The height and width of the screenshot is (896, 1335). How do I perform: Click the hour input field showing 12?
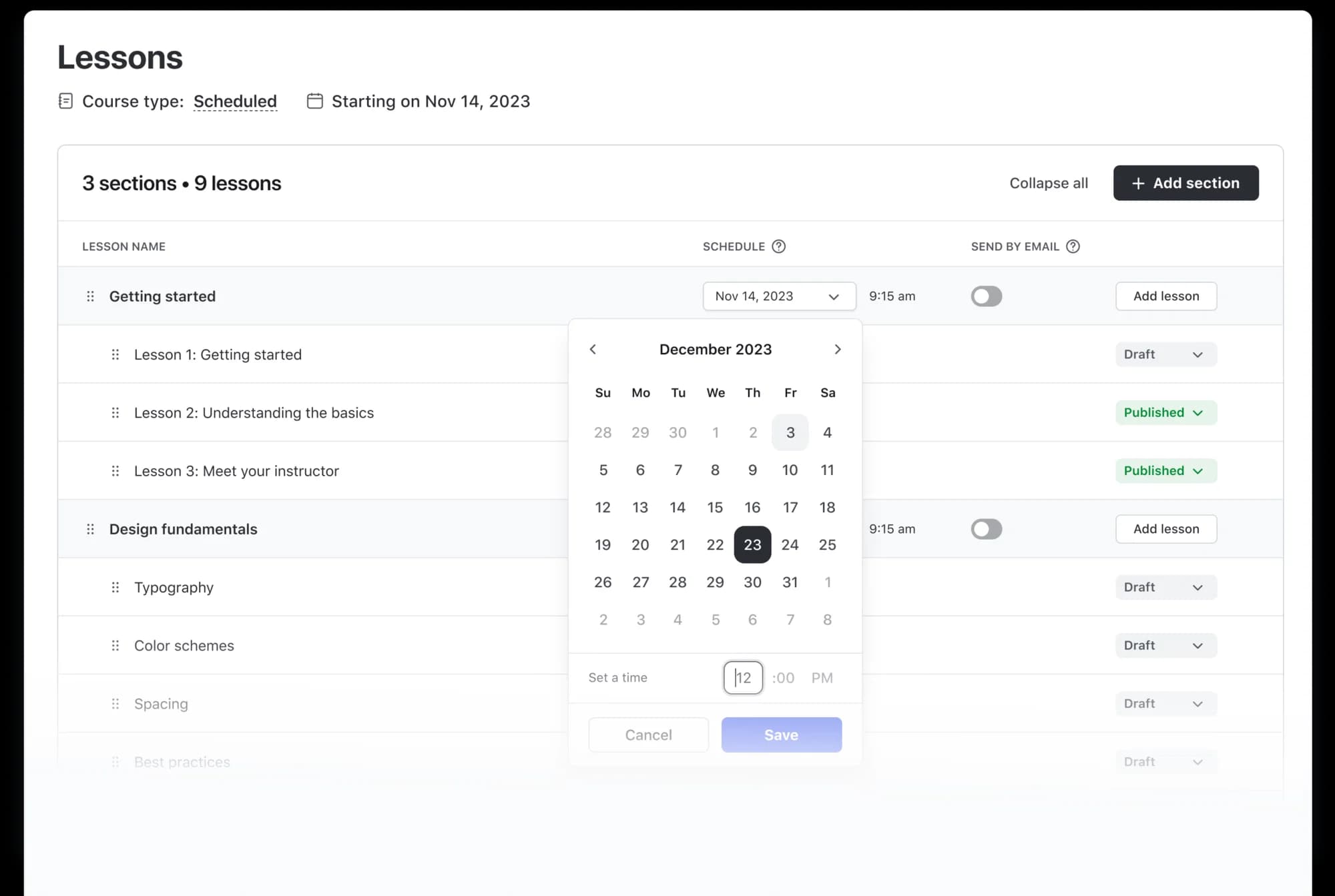743,678
